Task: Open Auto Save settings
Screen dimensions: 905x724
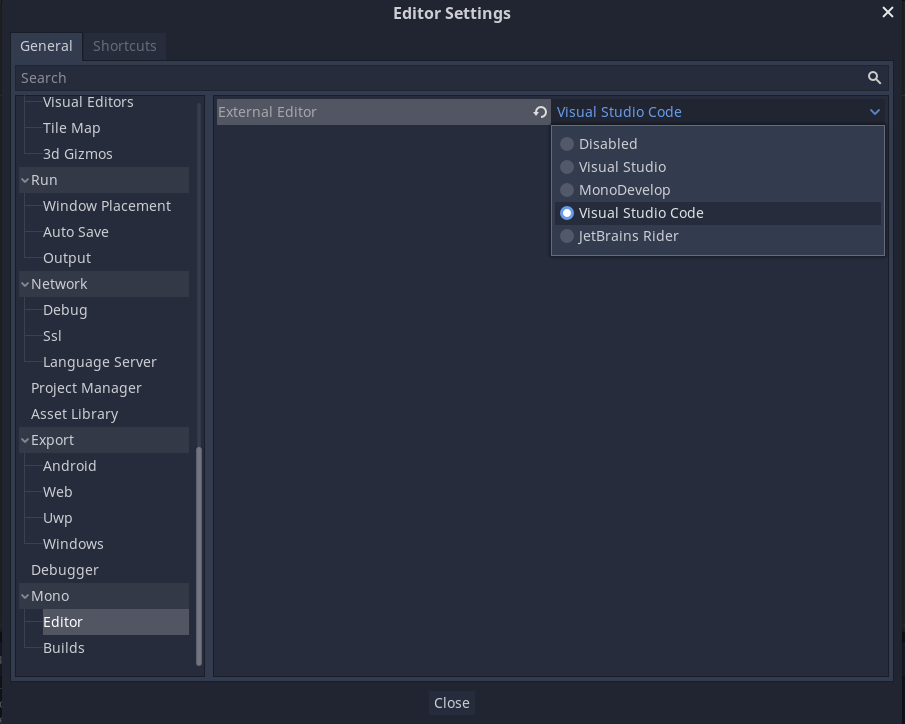Action: (x=76, y=232)
